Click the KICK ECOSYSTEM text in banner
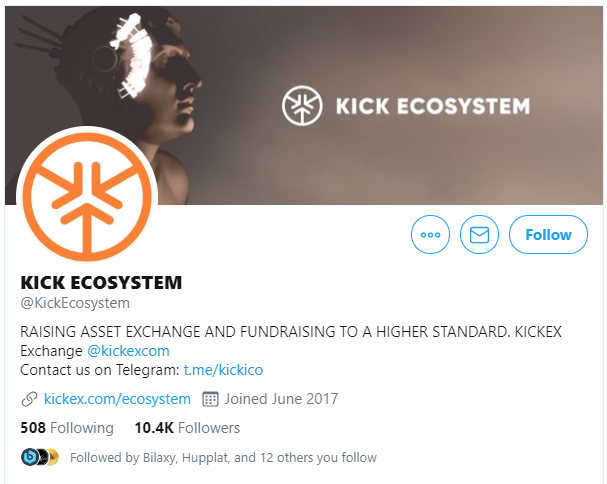607x484 pixels. 429,106
